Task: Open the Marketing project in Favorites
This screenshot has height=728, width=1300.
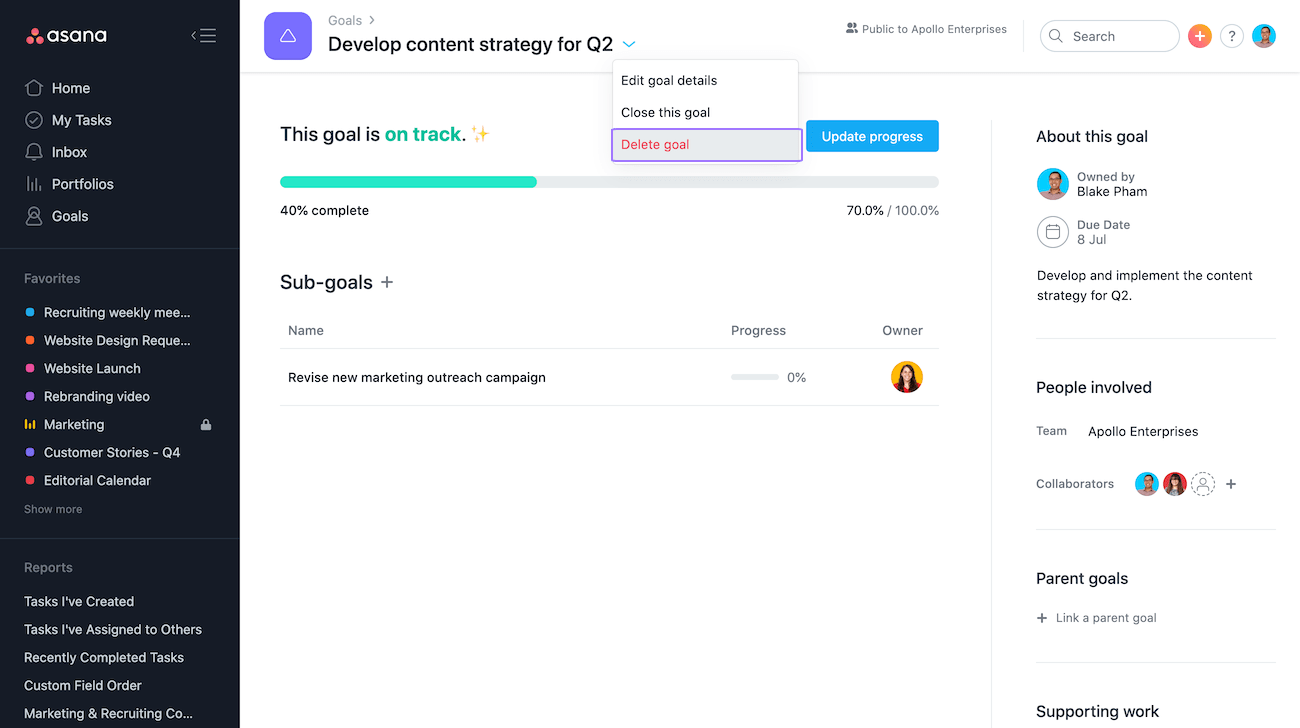Action: pyautogui.click(x=74, y=424)
